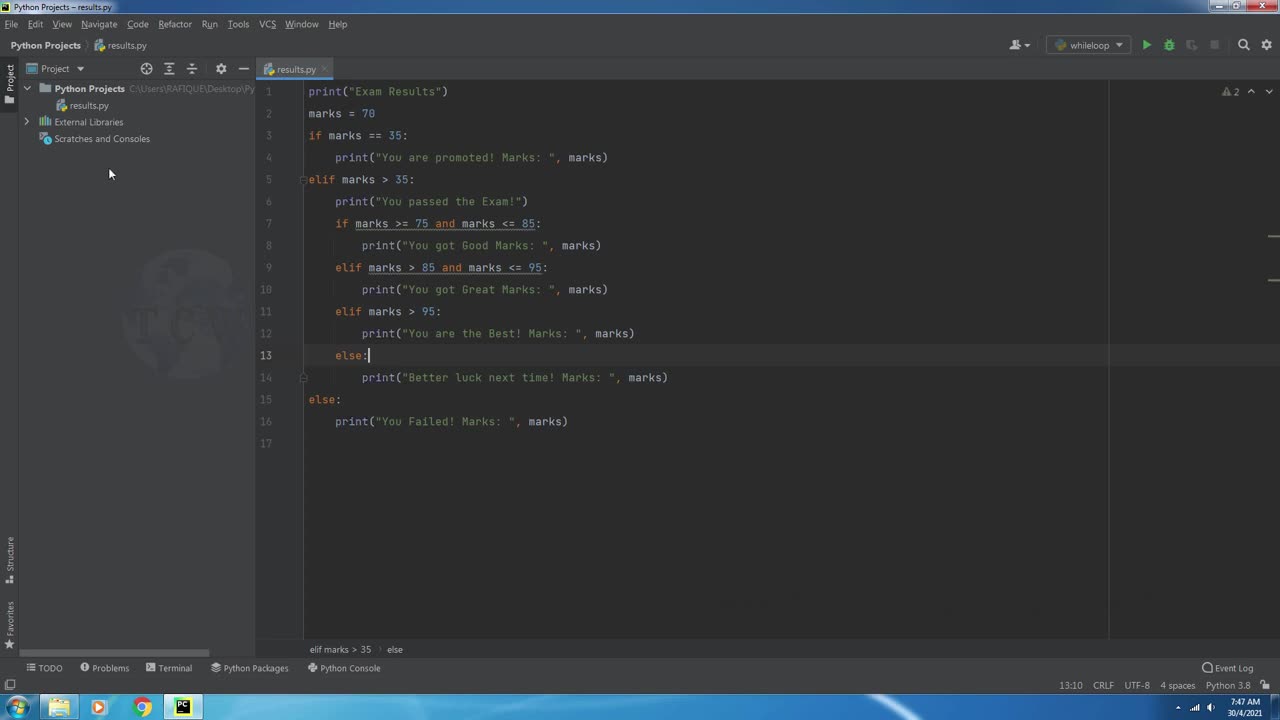The image size is (1280, 720).
Task: Open Python 3.8 interpreter selector
Action: 1228,686
